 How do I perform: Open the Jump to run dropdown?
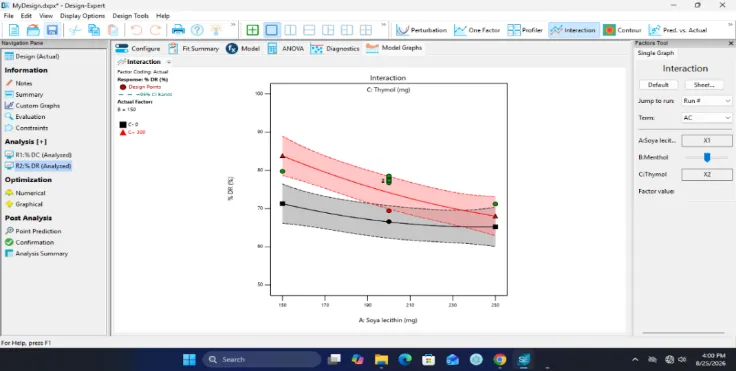(x=707, y=101)
